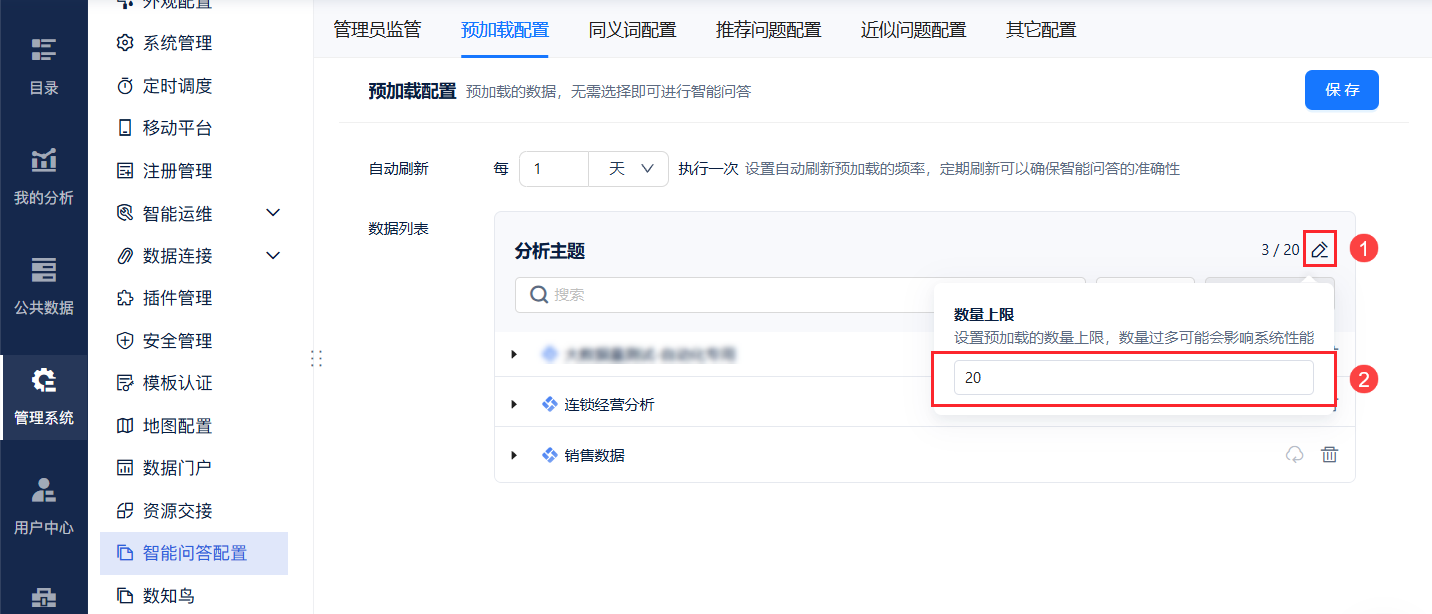
Task: Click the 资源交接 icon
Action: pos(125,511)
